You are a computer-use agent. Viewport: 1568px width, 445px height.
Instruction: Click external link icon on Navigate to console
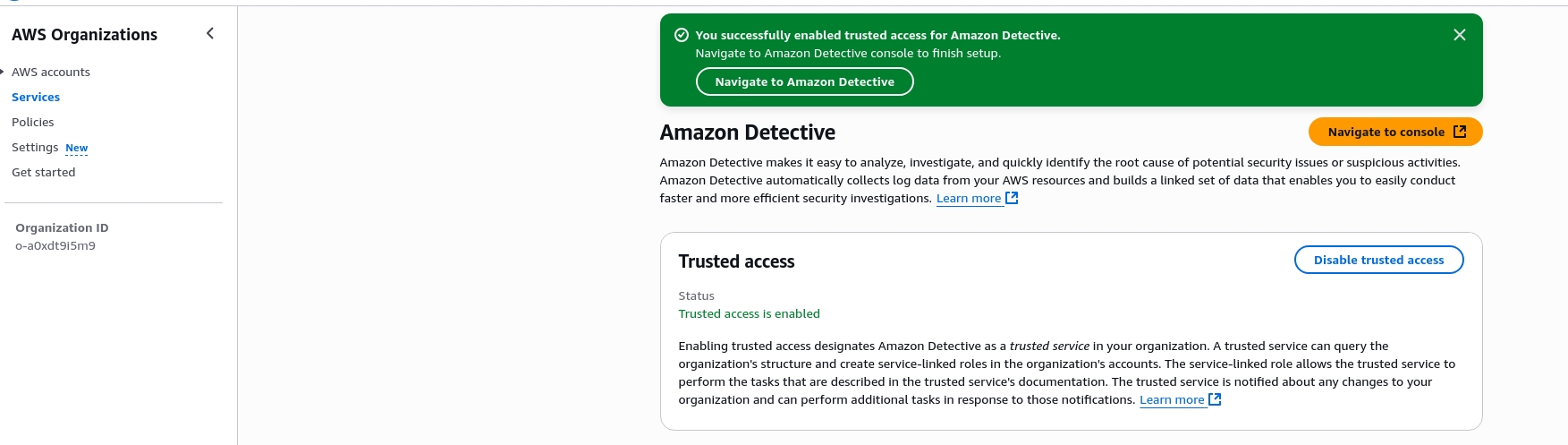[1460, 132]
